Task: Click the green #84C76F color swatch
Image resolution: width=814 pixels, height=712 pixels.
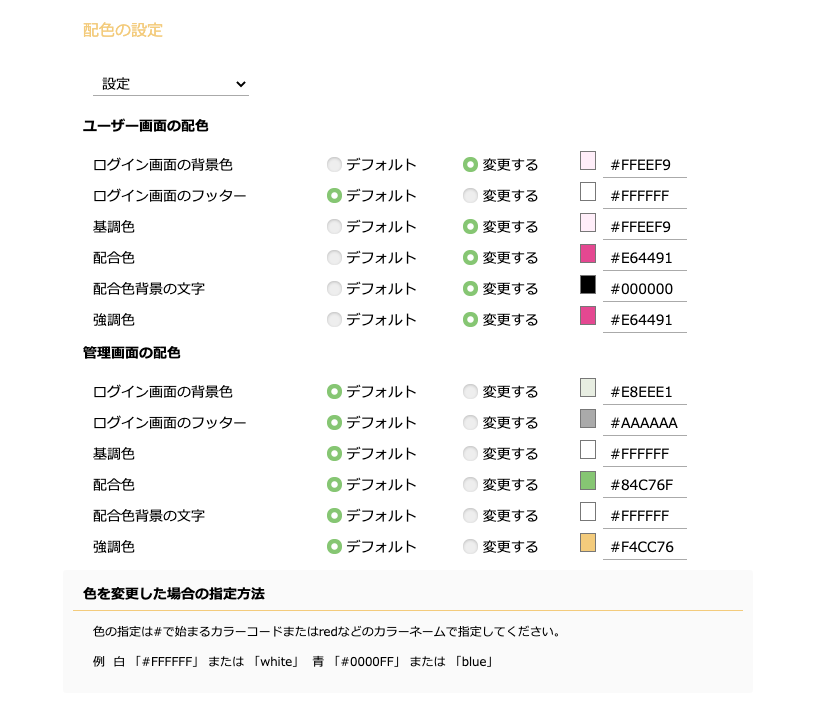Action: click(588, 481)
